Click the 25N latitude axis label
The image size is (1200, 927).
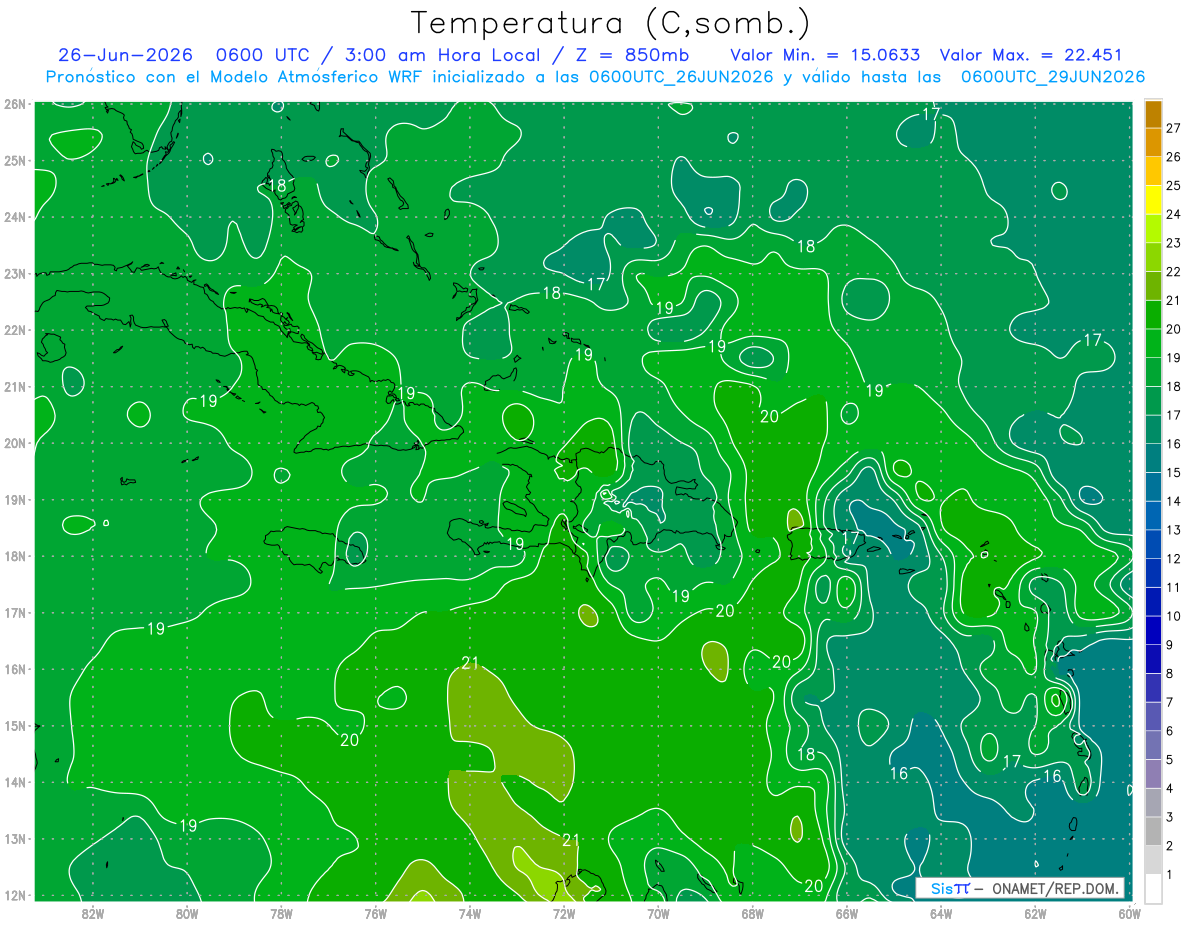point(14,160)
